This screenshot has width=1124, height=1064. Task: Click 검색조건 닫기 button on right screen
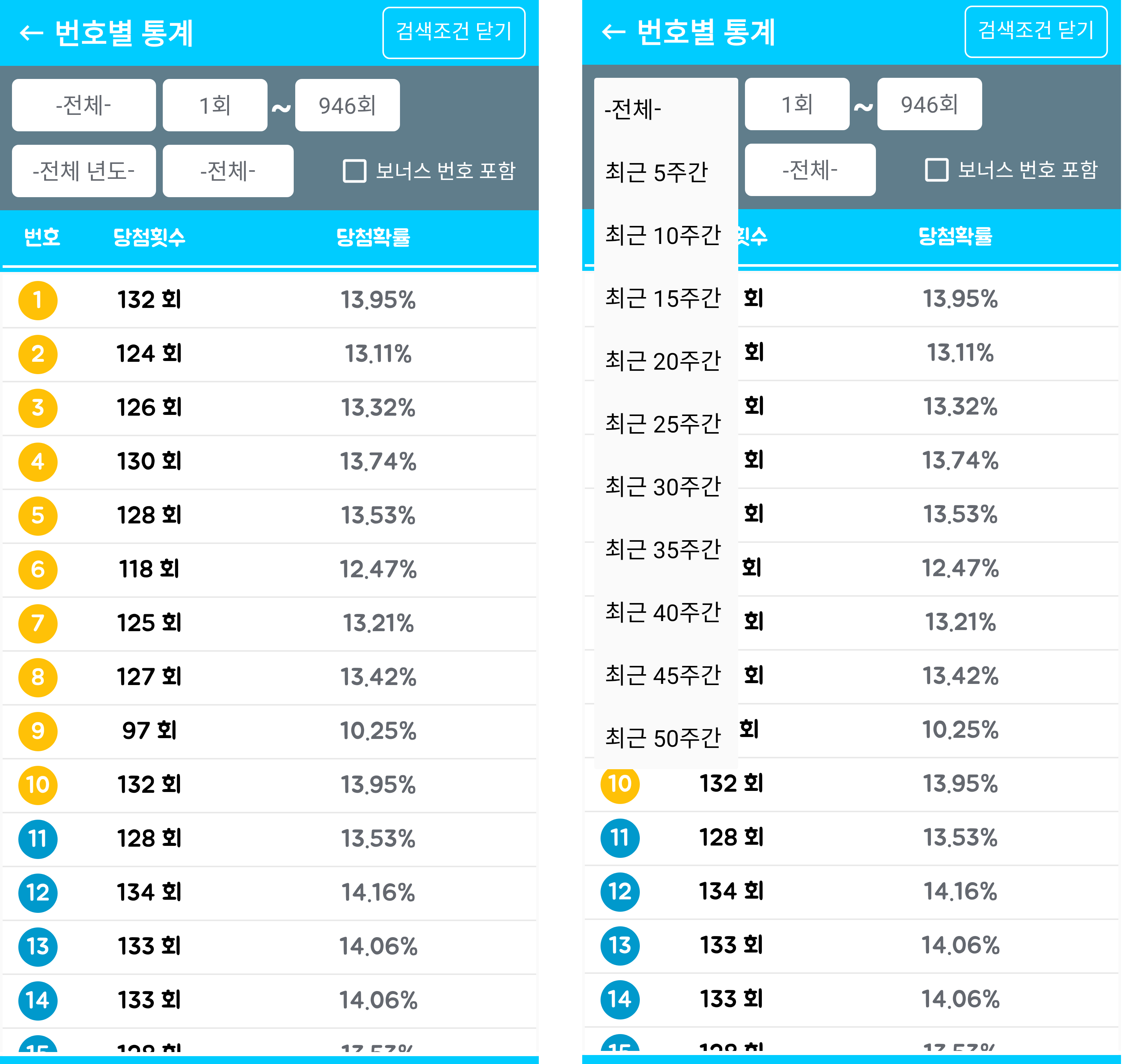click(x=1036, y=32)
